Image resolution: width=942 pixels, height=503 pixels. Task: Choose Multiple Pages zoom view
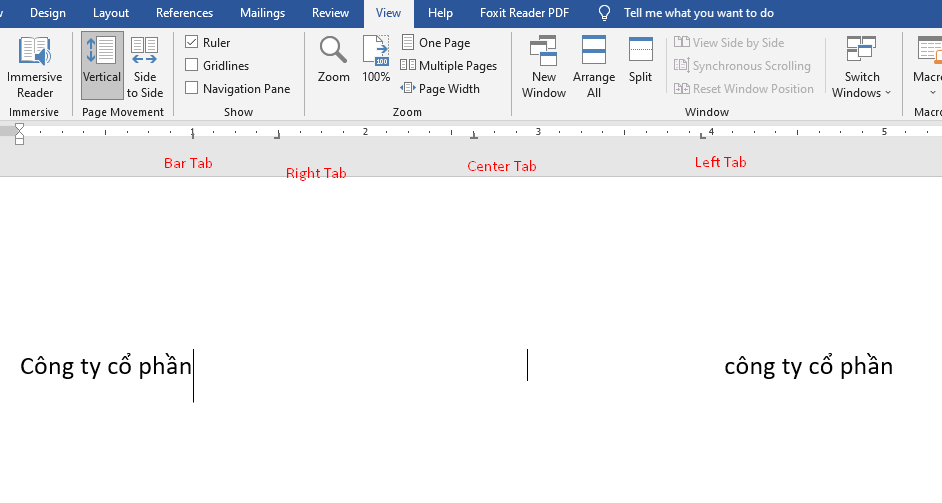point(449,66)
